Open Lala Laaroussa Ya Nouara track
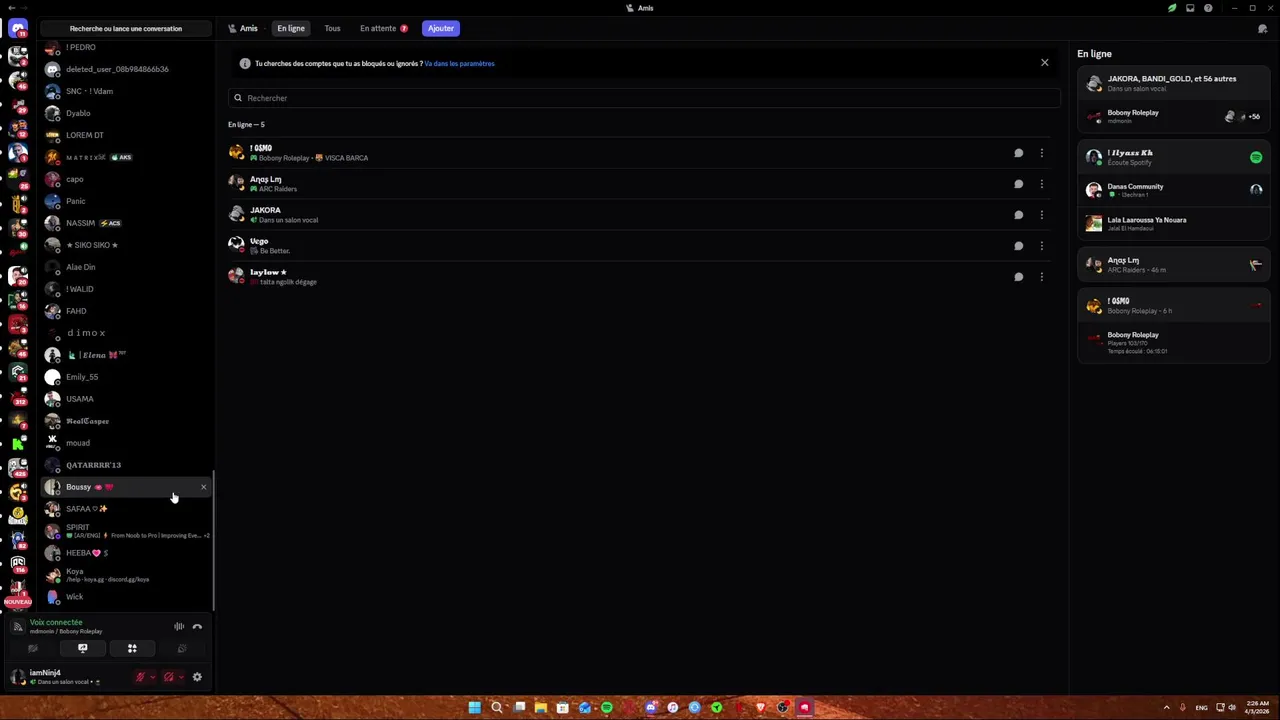This screenshot has width=1280, height=720. pyautogui.click(x=1173, y=223)
